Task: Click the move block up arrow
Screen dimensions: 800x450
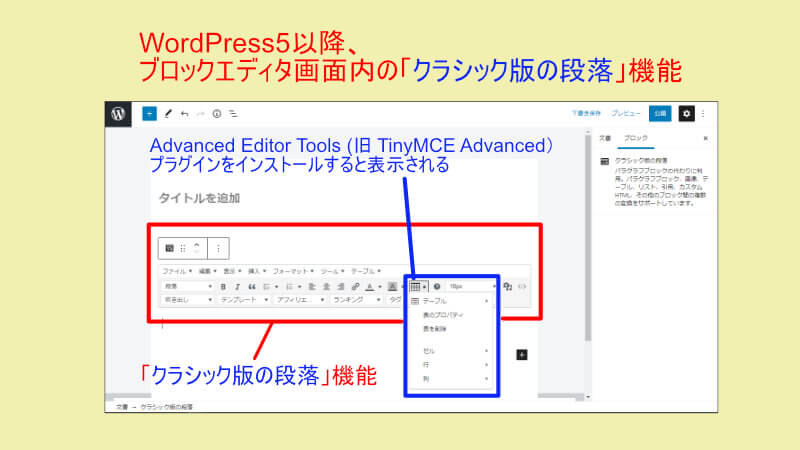Action: (x=197, y=245)
